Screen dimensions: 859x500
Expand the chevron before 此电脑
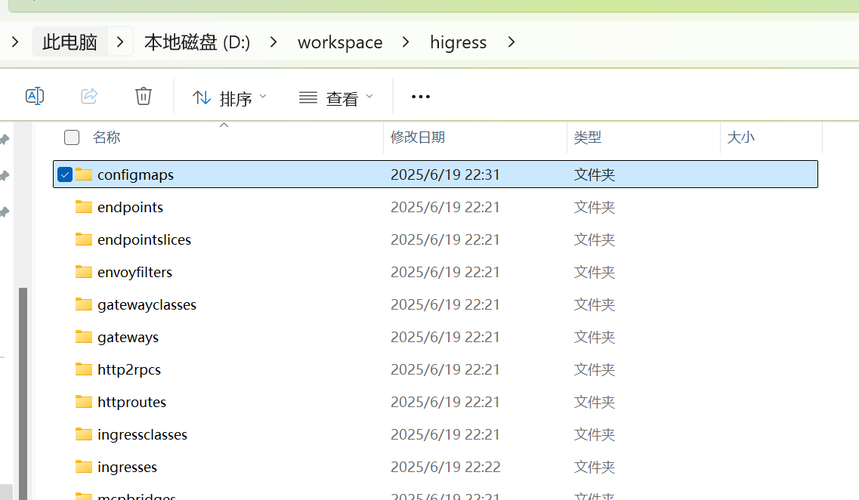(15, 42)
